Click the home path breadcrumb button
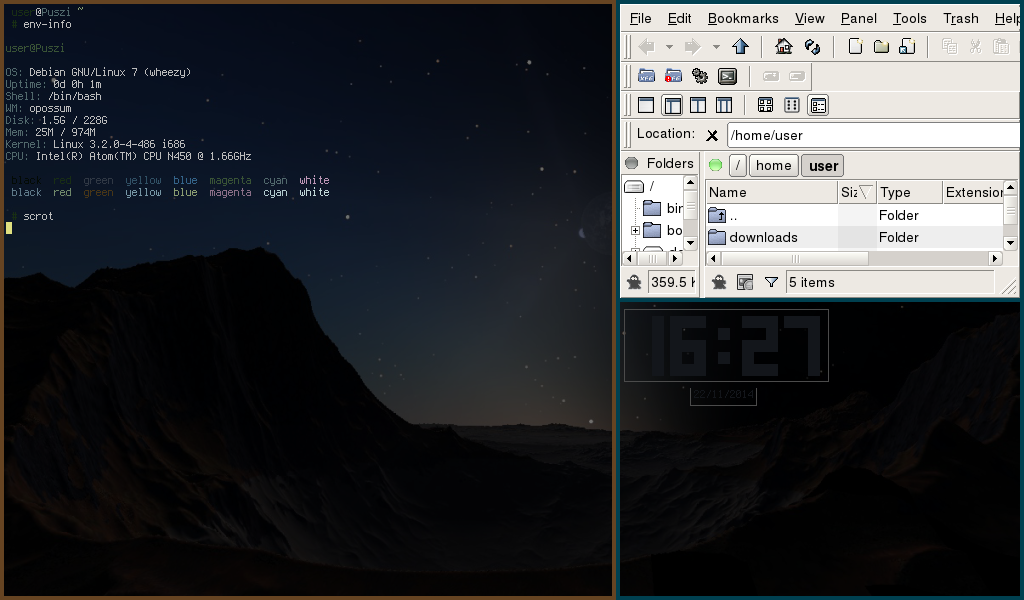This screenshot has height=600, width=1024. click(x=773, y=166)
